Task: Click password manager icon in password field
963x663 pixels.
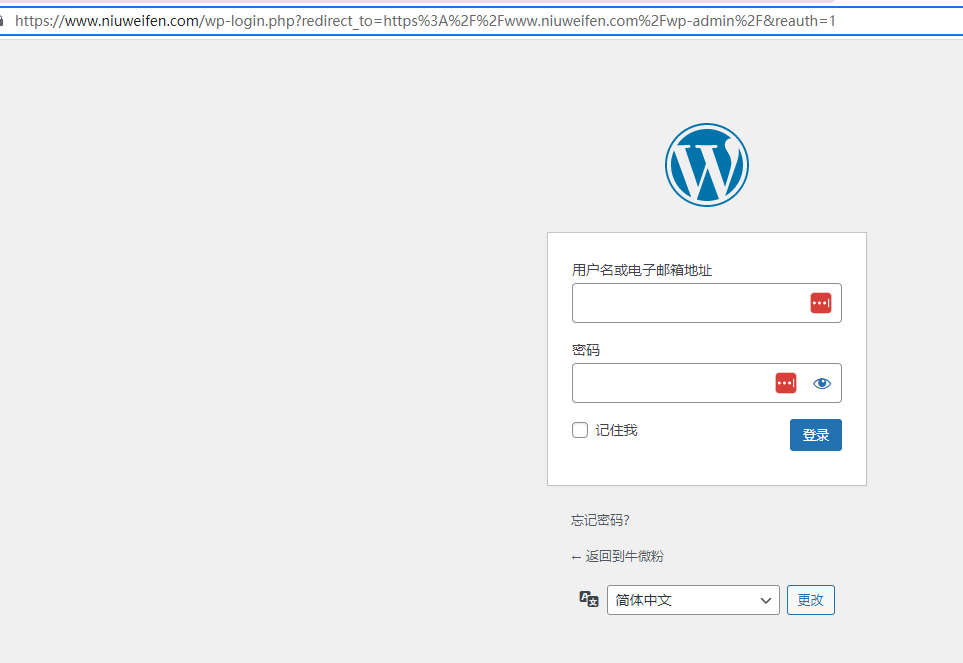Action: (x=786, y=383)
